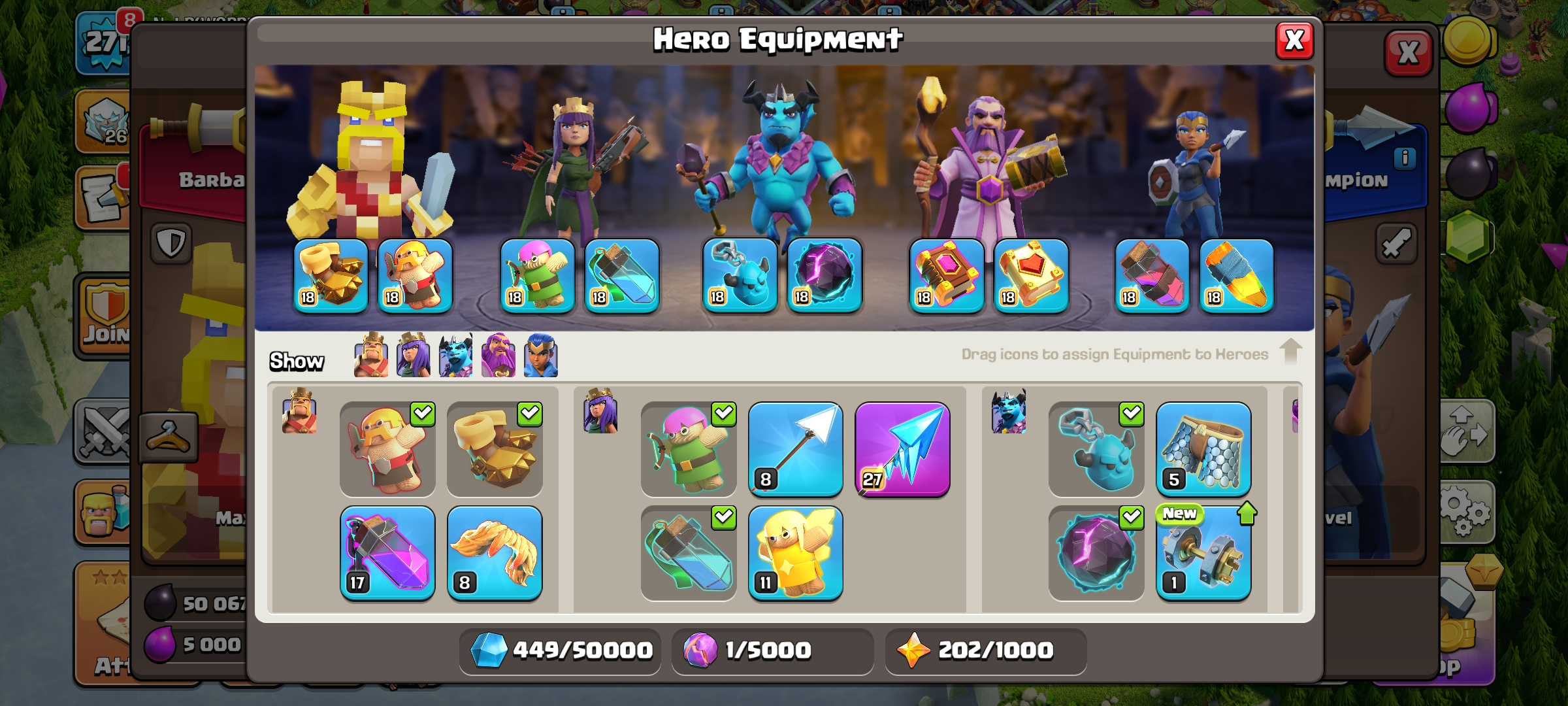Select the golden Healer Puppet level 11
Screen dimensions: 1568x706
795,553
